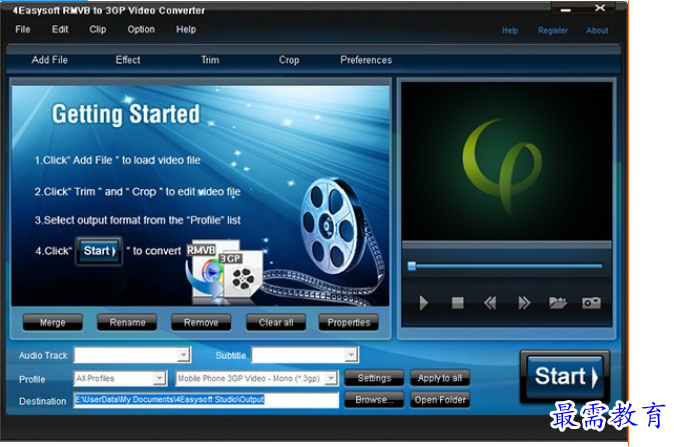The height and width of the screenshot is (447, 674).
Task: Click the small Start button in Getting Started
Action: tap(99, 251)
